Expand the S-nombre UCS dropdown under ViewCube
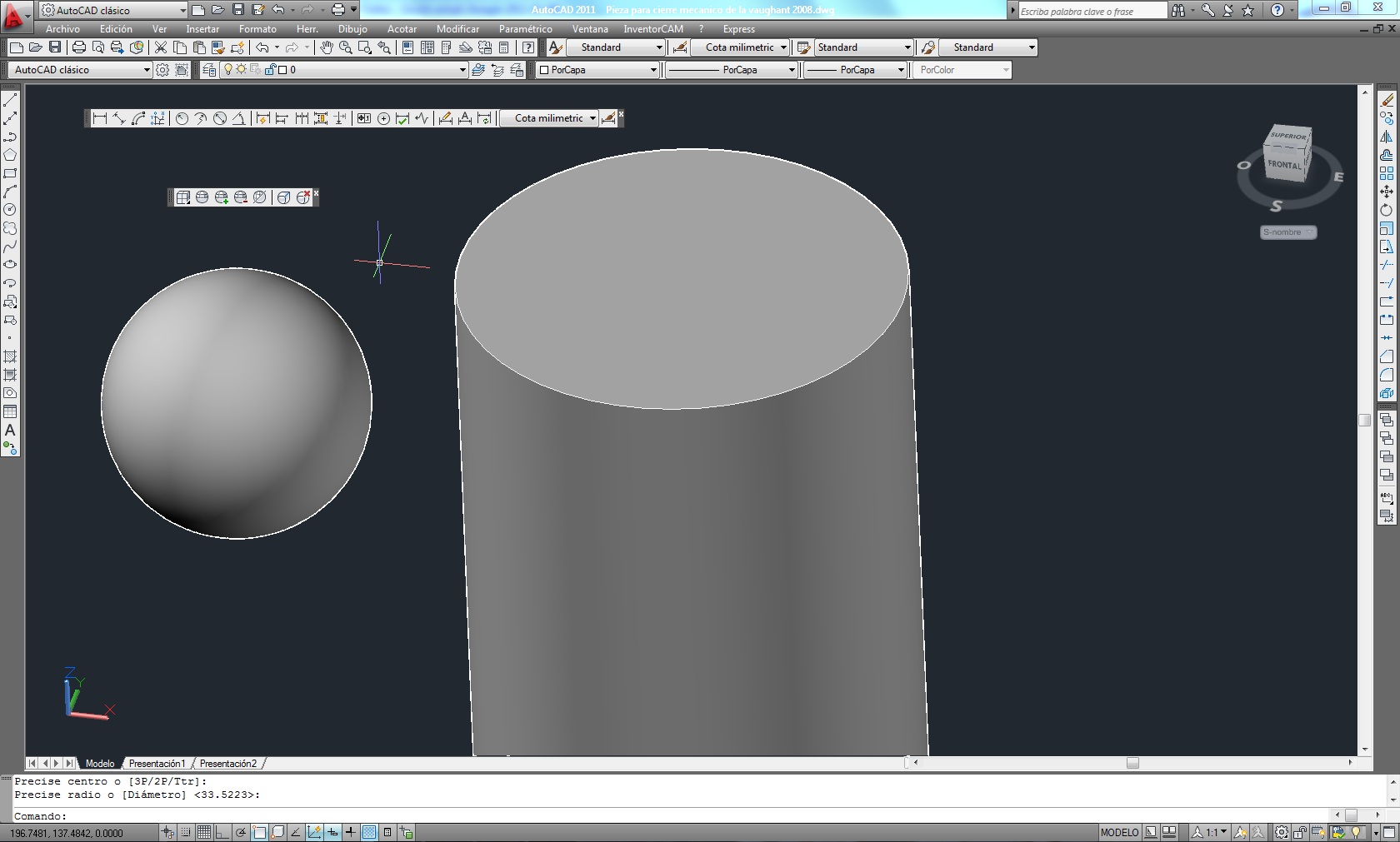Viewport: 1400px width, 842px height. (x=1288, y=232)
